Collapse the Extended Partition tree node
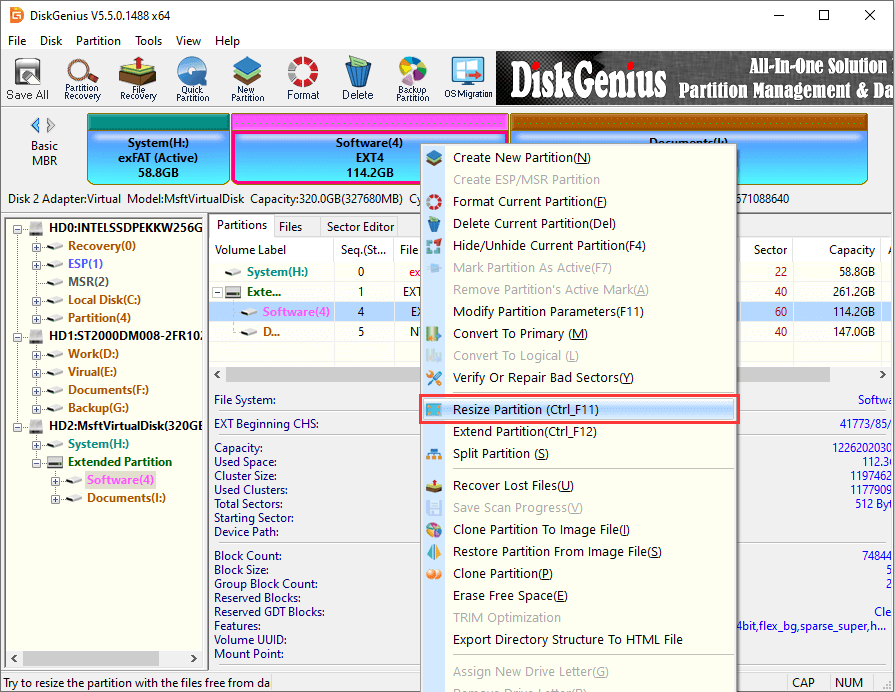Screen dimensions: 895x692 coord(37,462)
